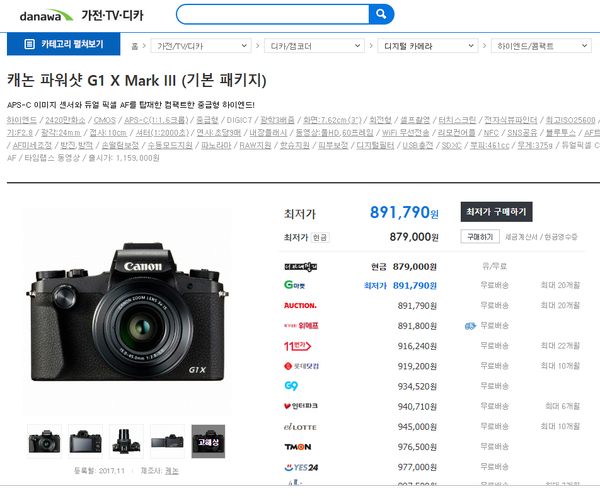Click the USB충전 spec link
The height and width of the screenshot is (496, 600).
418,145
